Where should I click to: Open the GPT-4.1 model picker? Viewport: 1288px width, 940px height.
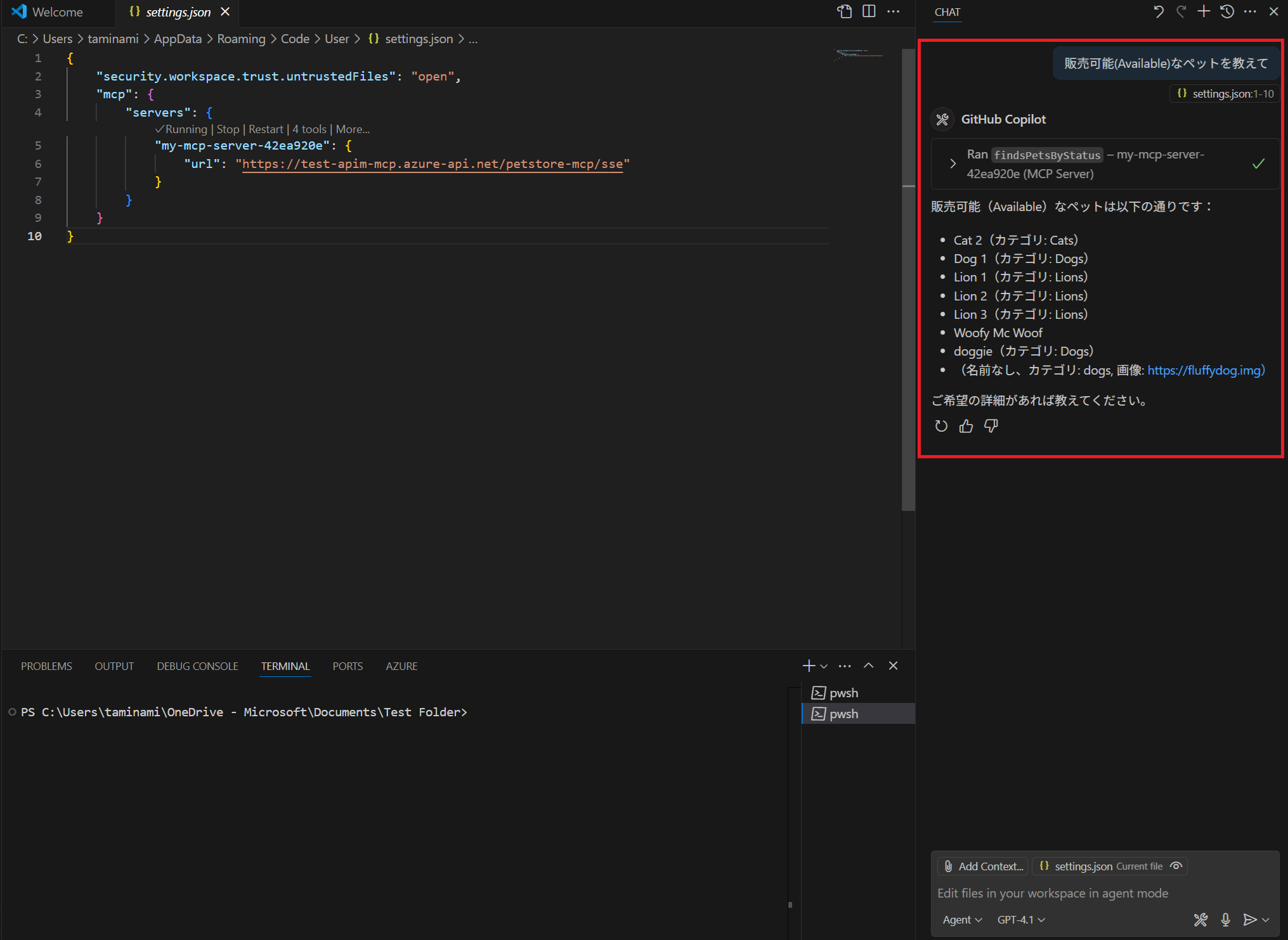1021,920
